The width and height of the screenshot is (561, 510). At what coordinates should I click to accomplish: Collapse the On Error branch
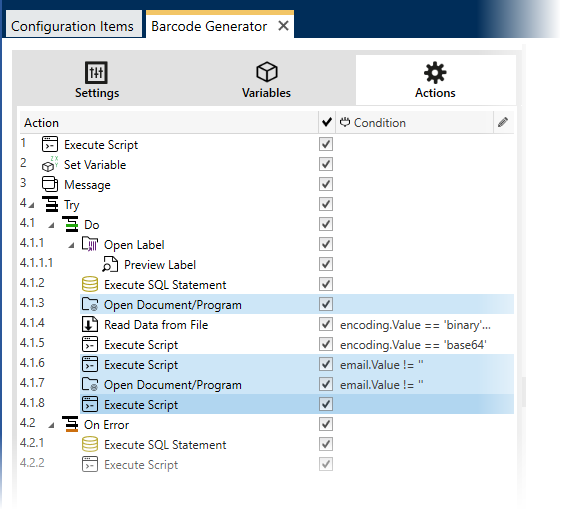tap(52, 426)
